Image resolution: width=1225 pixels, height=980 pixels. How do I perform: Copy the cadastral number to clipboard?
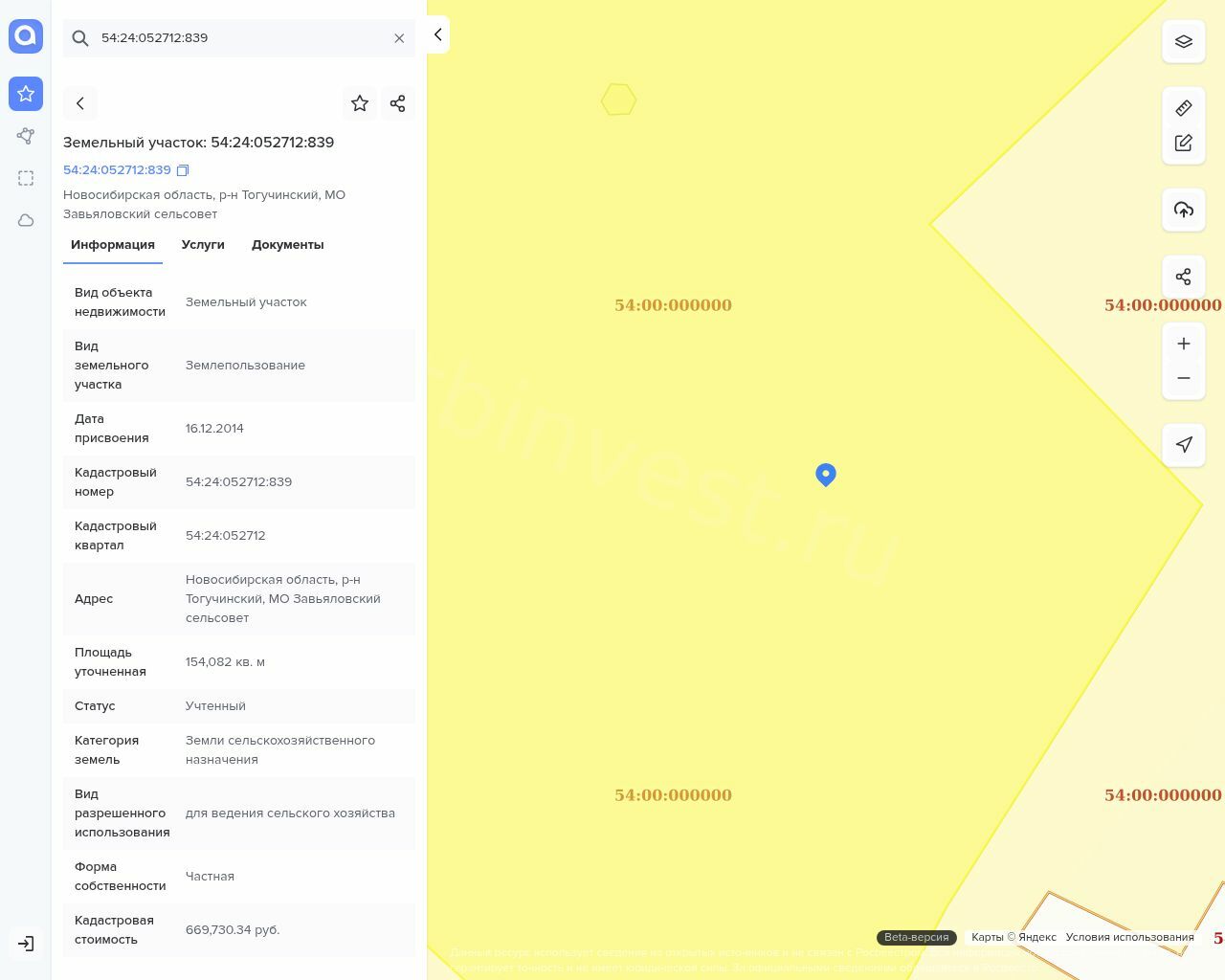click(x=183, y=170)
